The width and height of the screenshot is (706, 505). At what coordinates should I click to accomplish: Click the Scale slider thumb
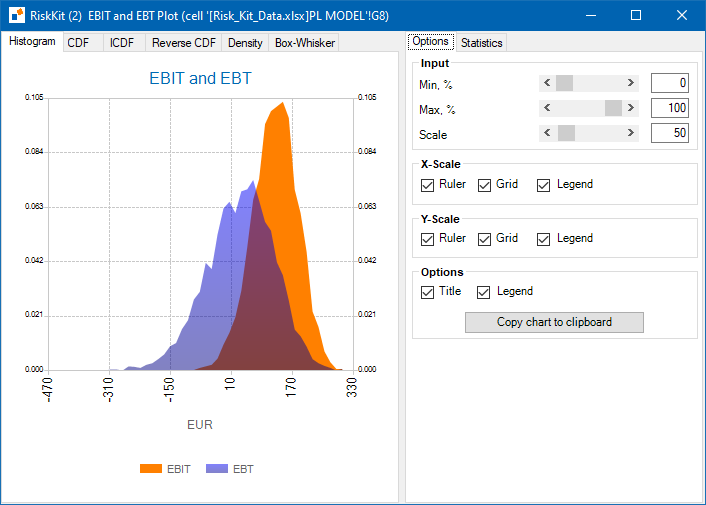(566, 133)
